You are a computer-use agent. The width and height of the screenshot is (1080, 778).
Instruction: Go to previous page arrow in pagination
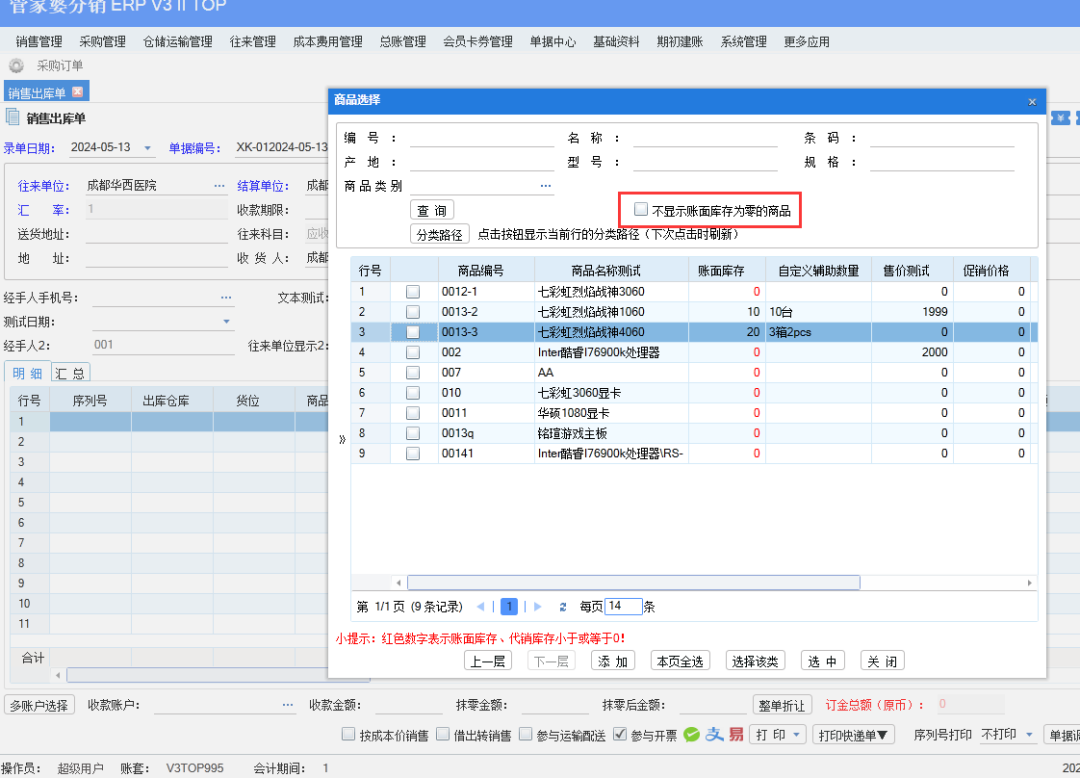click(480, 607)
